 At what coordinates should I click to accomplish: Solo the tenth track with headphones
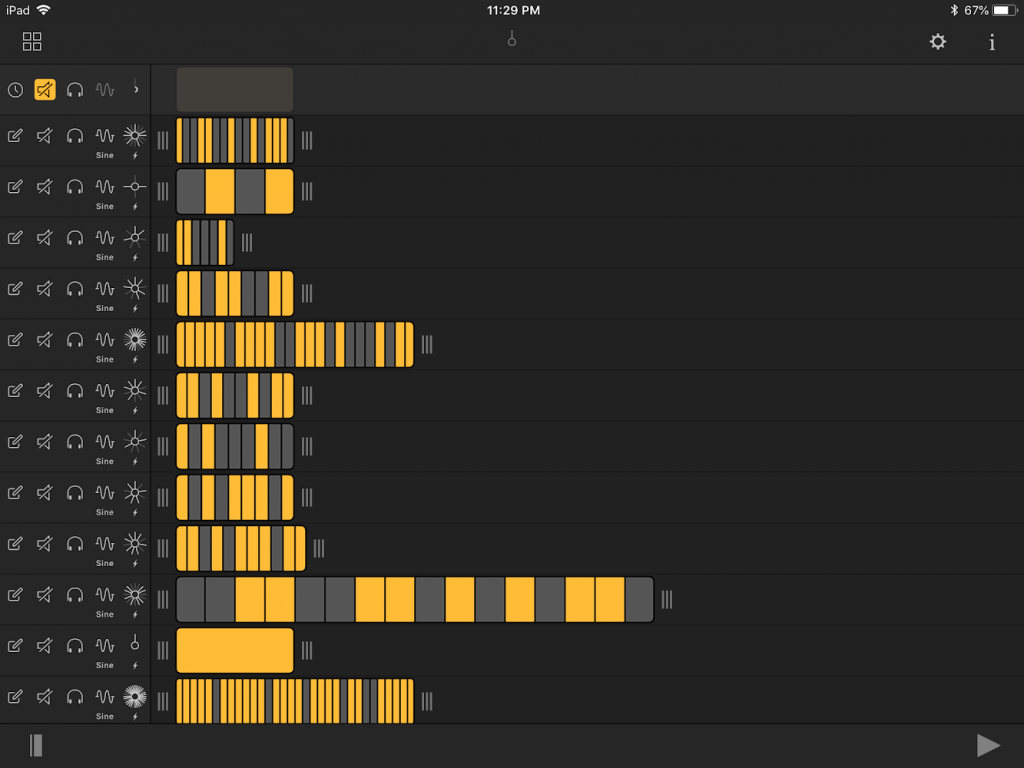[x=75, y=595]
